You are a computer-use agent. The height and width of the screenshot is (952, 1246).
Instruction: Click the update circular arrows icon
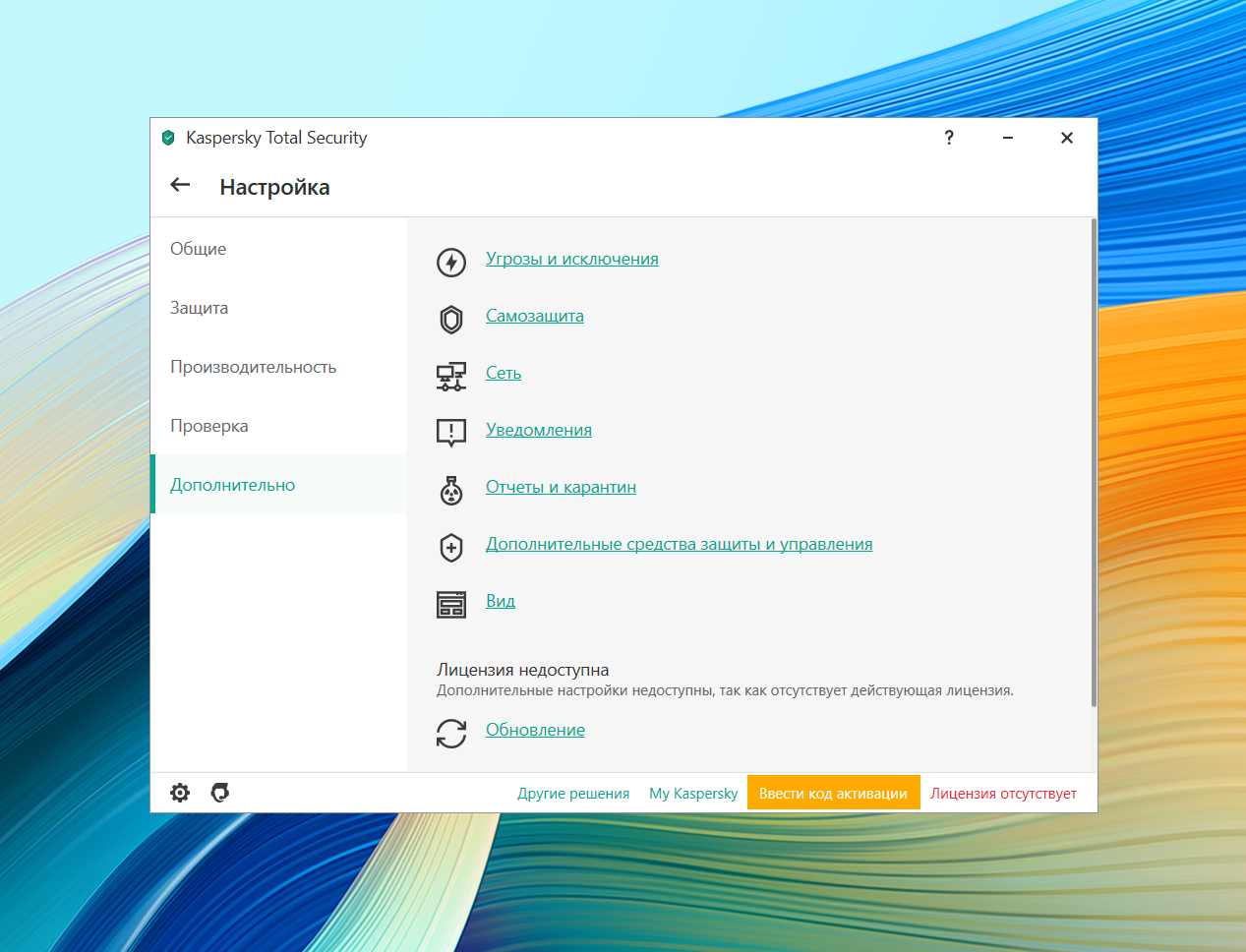(451, 733)
